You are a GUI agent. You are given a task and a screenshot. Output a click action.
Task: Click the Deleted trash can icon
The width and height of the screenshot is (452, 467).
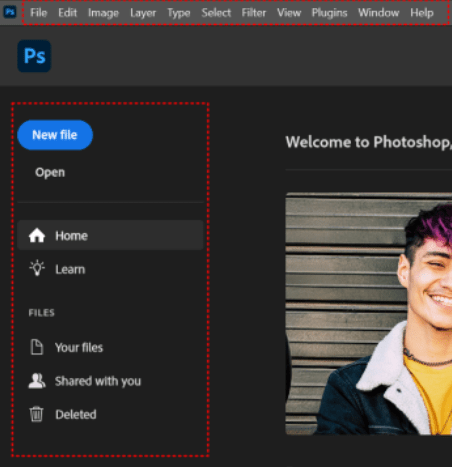click(x=36, y=414)
